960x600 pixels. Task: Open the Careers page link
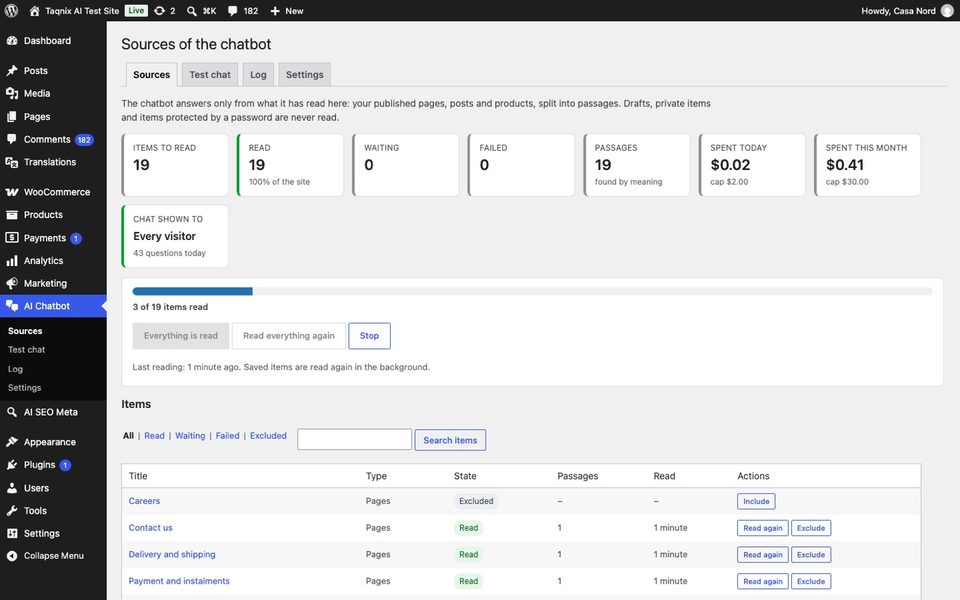[x=144, y=501]
